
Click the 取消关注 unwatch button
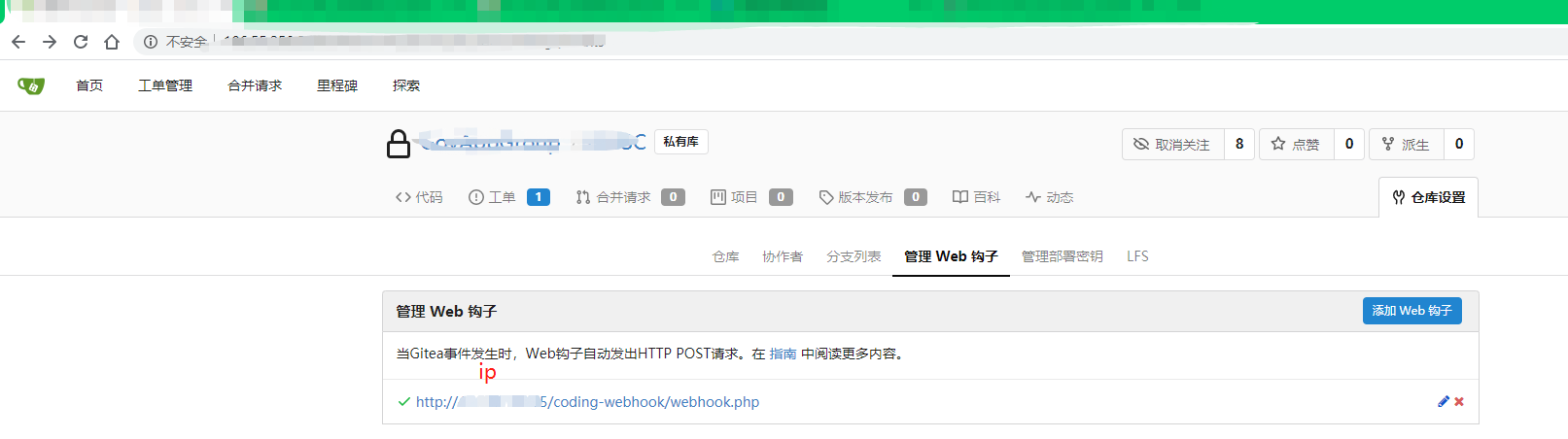tap(1172, 144)
